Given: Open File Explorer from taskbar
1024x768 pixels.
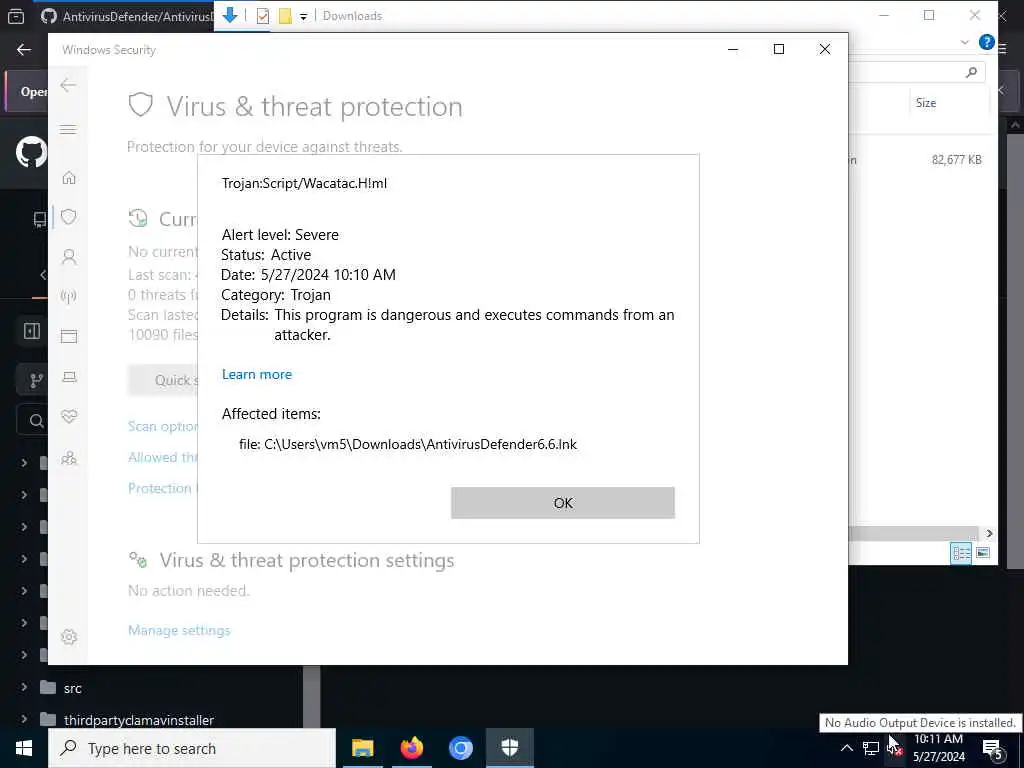Looking at the screenshot, I should click(362, 748).
